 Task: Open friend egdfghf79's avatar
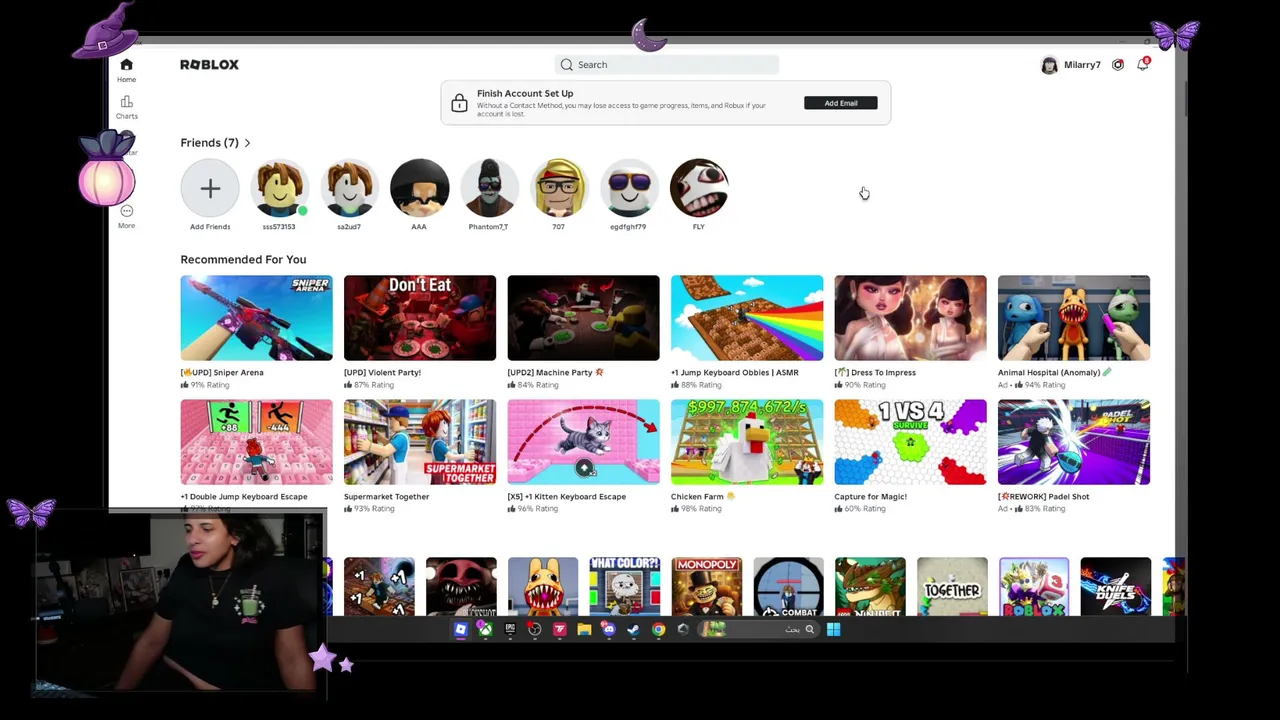coord(629,188)
